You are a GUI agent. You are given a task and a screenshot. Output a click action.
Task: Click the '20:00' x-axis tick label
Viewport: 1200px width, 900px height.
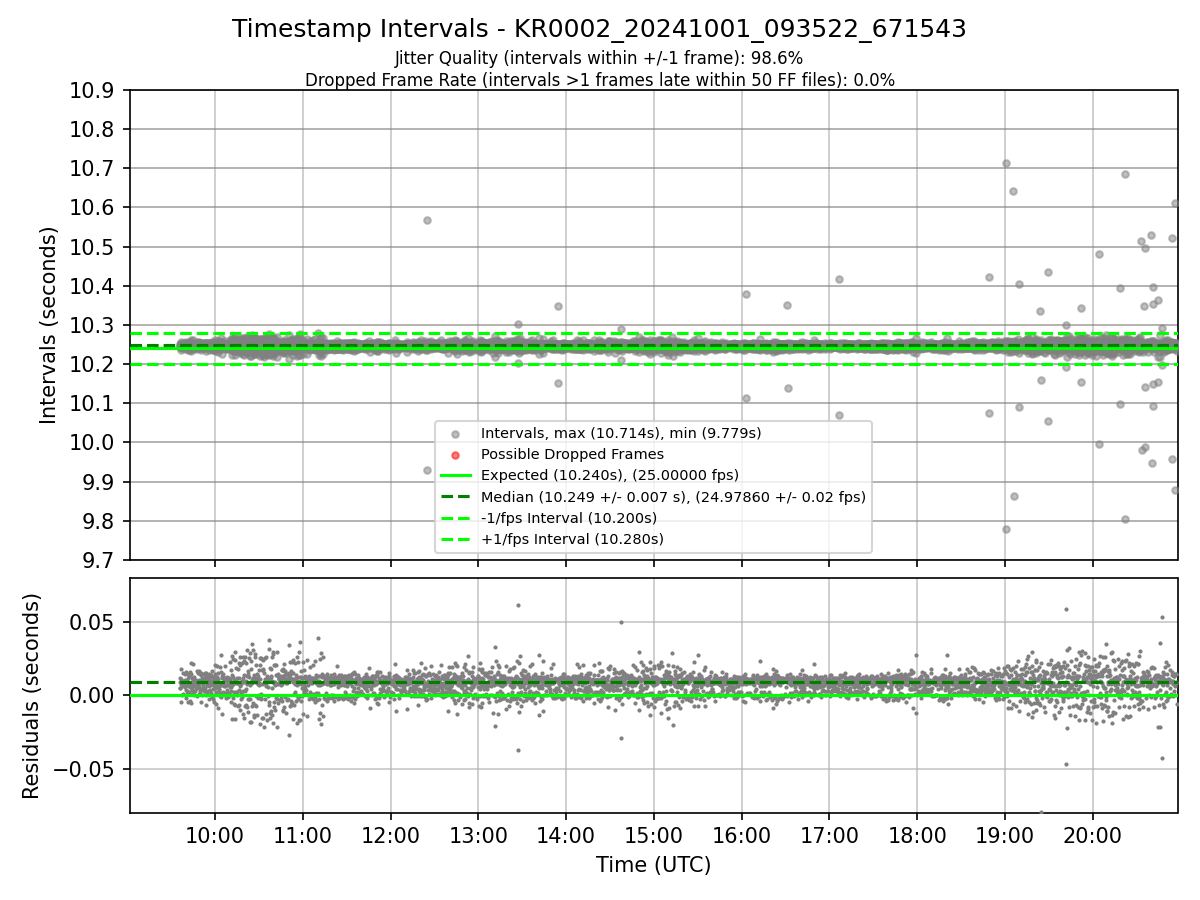pyautogui.click(x=1093, y=836)
